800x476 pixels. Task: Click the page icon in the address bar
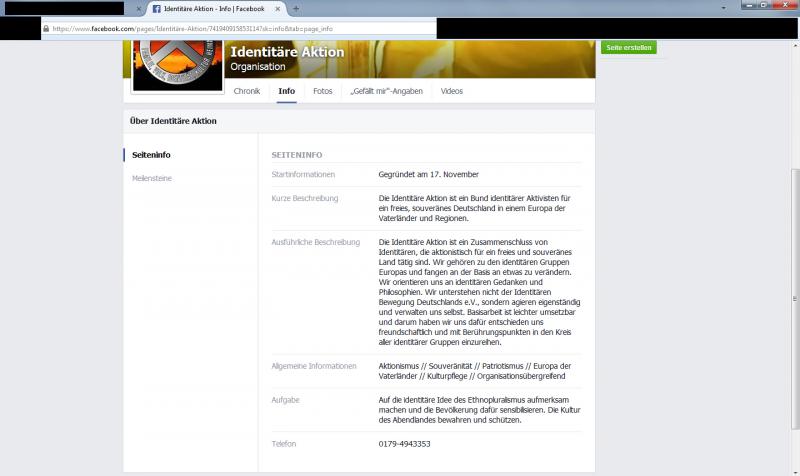click(x=47, y=28)
